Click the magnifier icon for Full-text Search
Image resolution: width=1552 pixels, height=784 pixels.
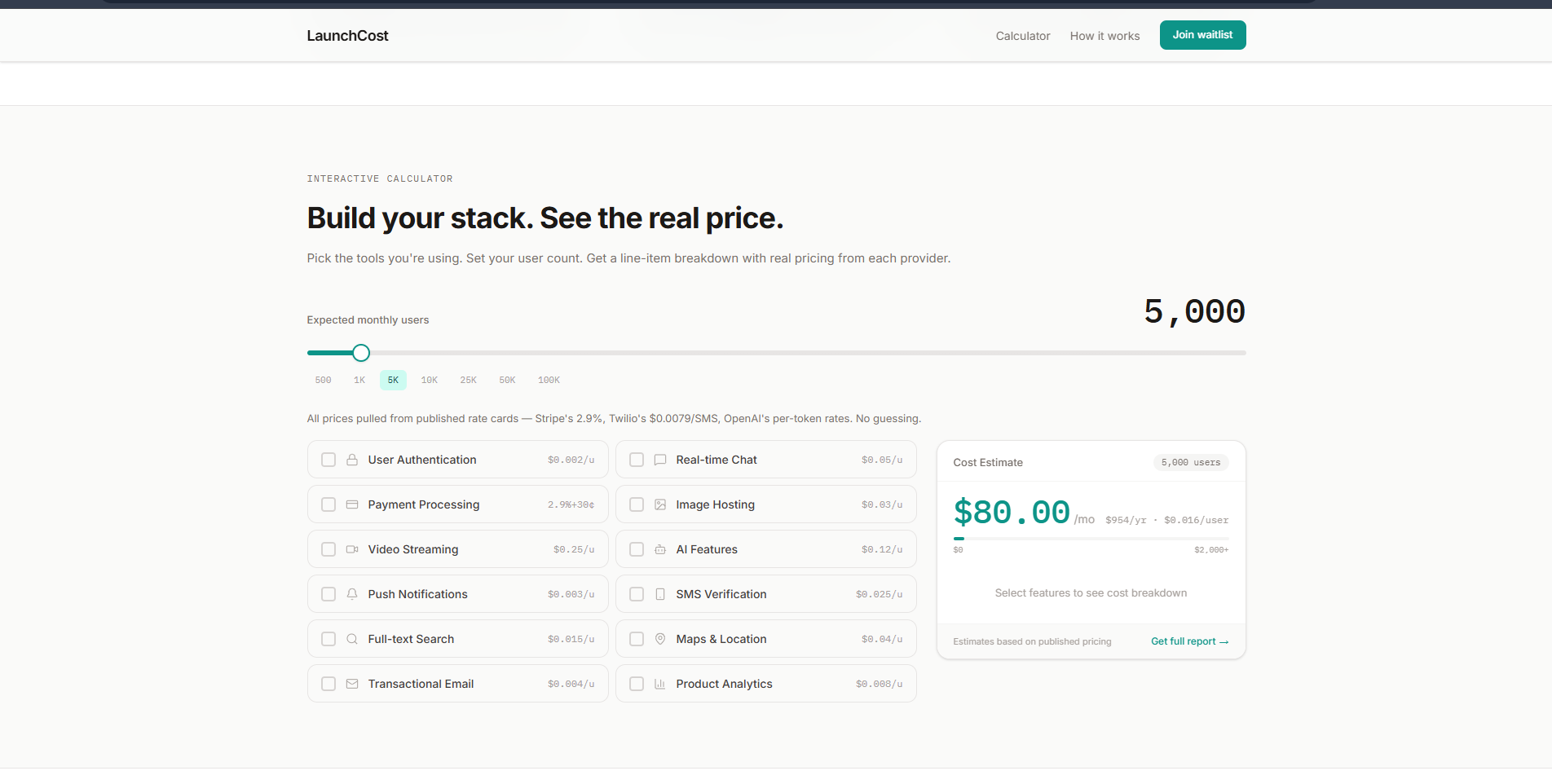click(x=352, y=639)
